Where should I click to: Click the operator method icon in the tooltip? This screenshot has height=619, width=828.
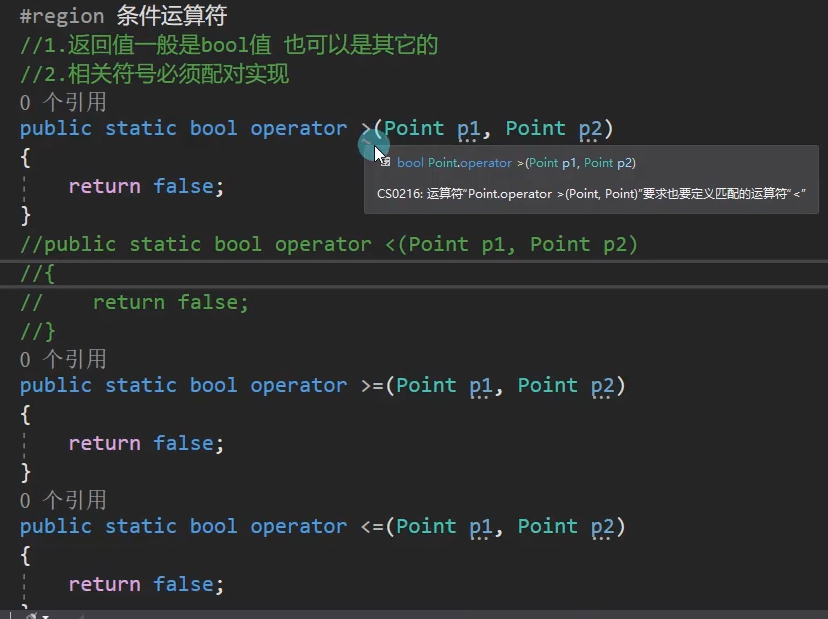(385, 163)
